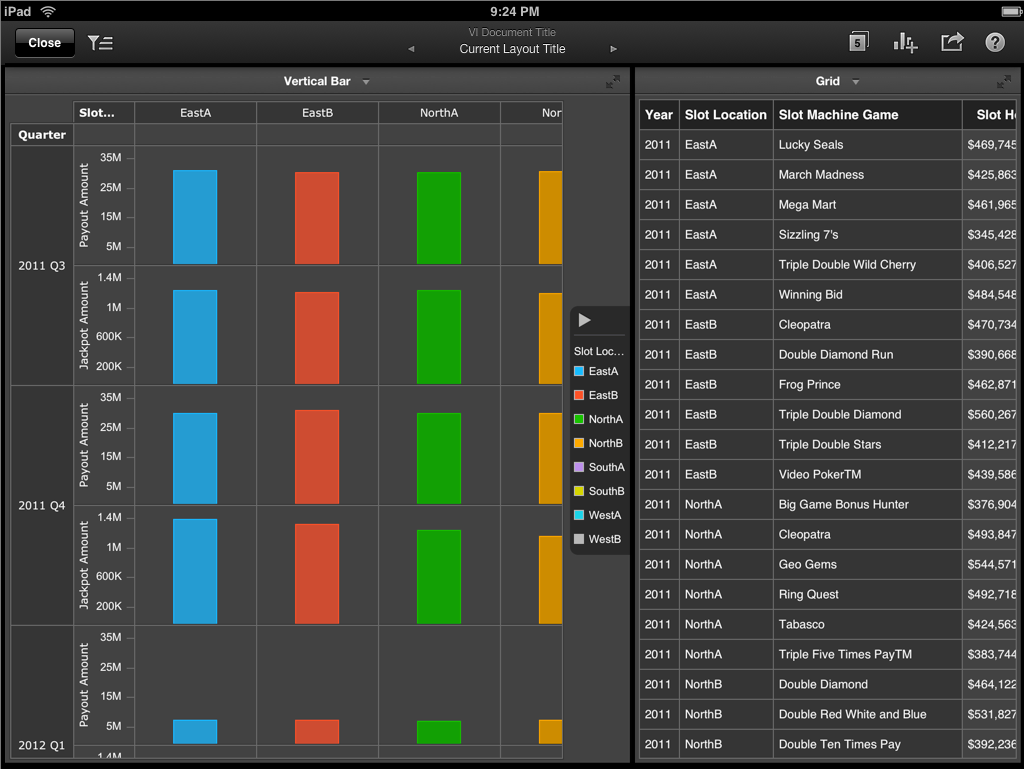
Task: Select WestB gray legend swatch
Action: tap(579, 539)
